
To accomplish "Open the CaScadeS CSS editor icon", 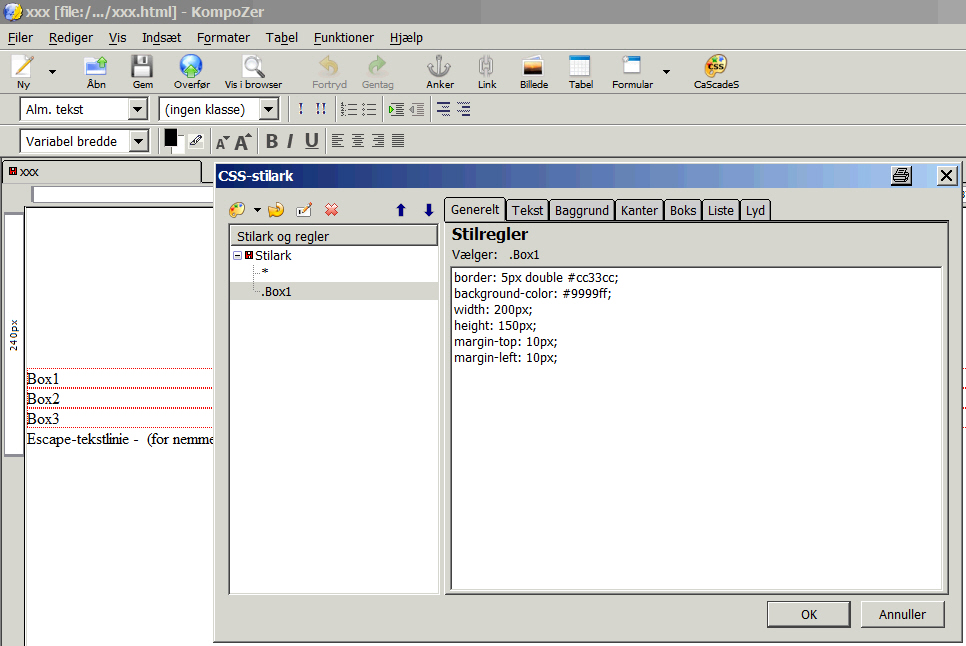I will point(716,68).
